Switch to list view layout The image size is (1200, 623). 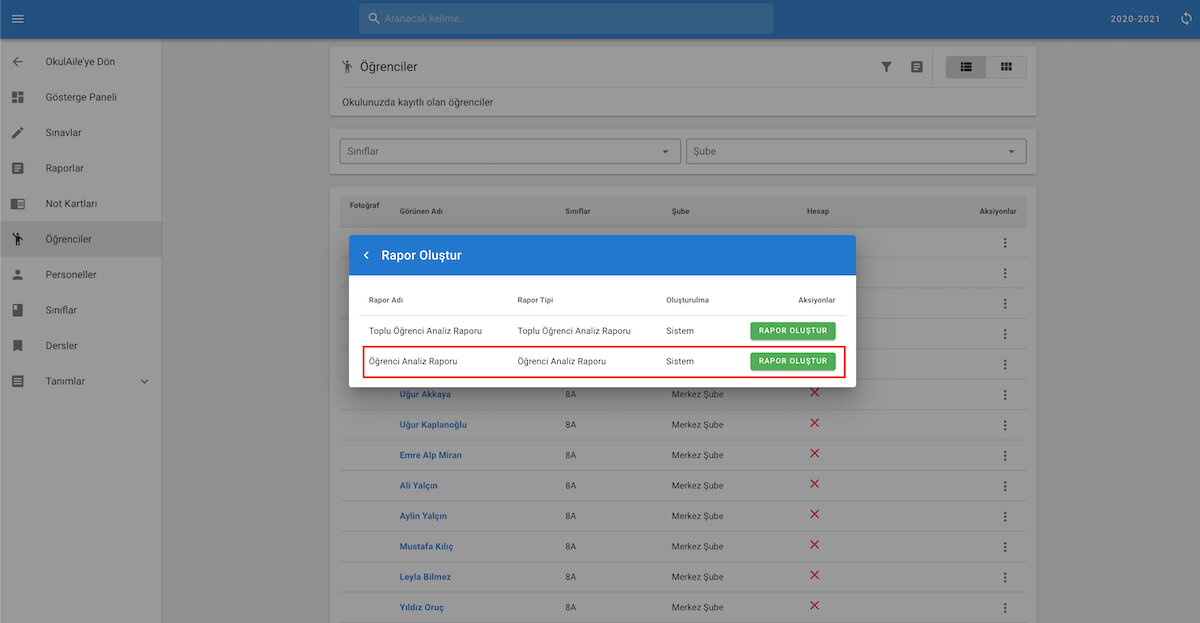[x=966, y=67]
